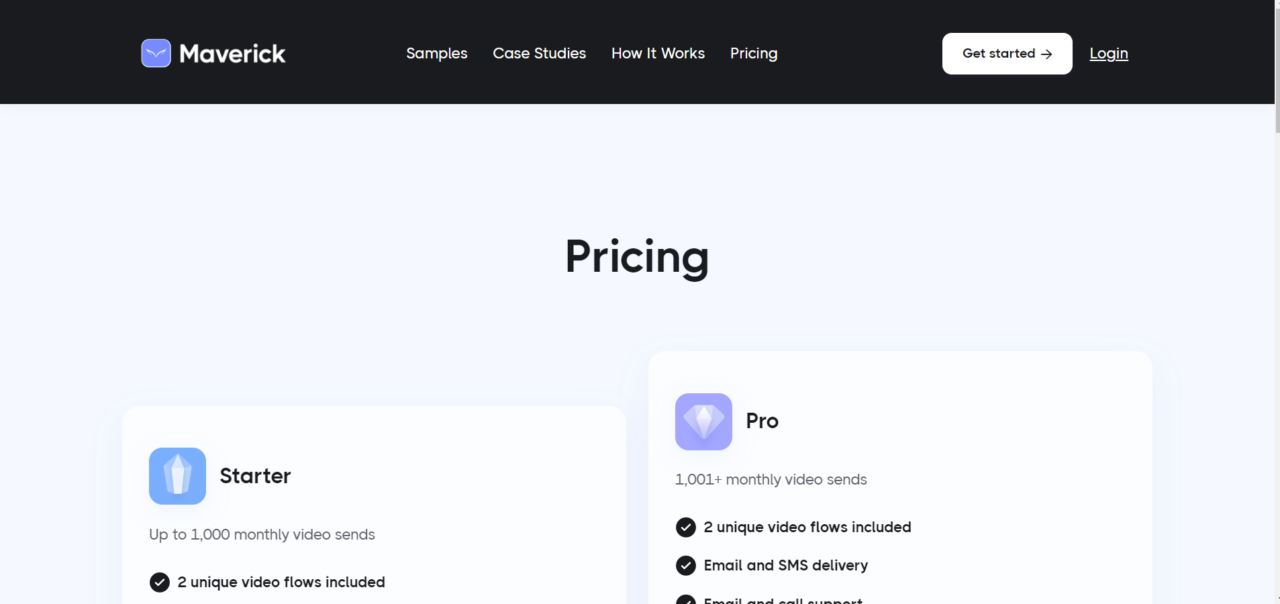Click checkmark beside Starter's video flows feature
The height and width of the screenshot is (604, 1280).
[159, 582]
